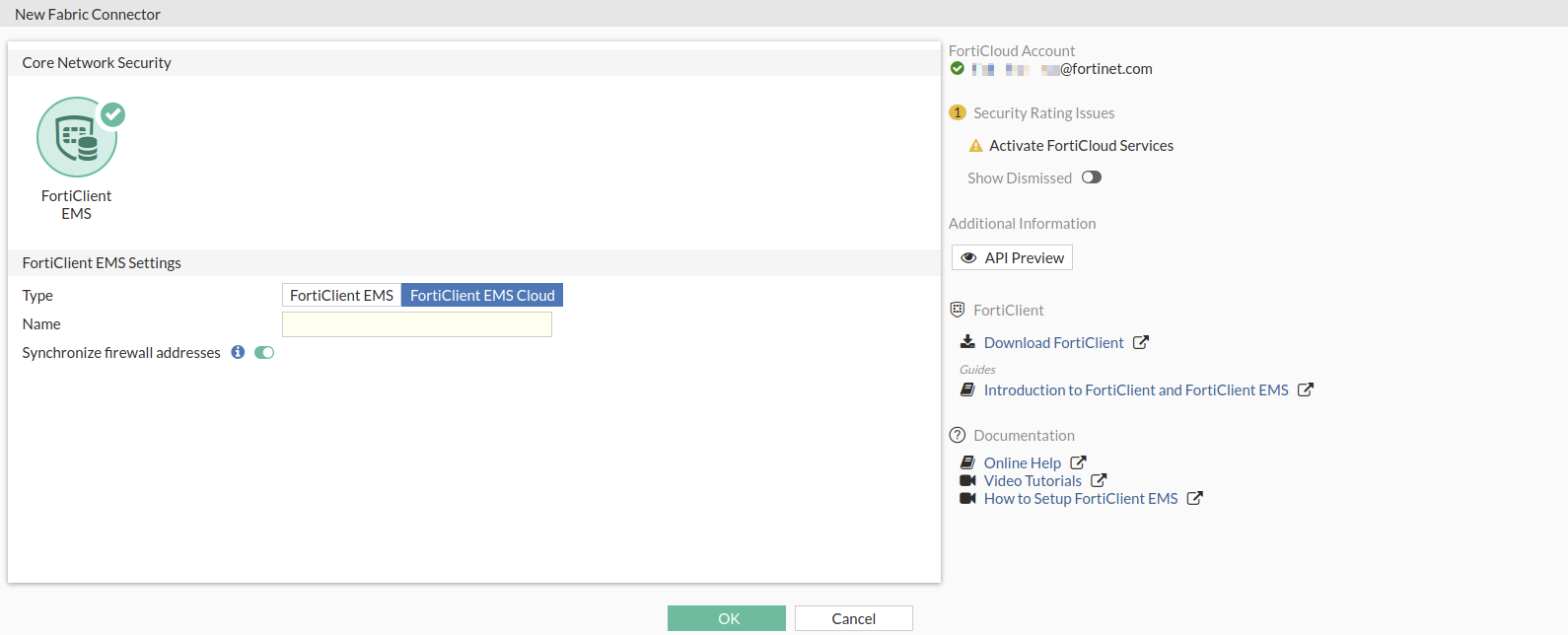Viewport: 1568px width, 635px height.
Task: Open How to Setup FortiClient EMS video
Action: (x=1081, y=498)
